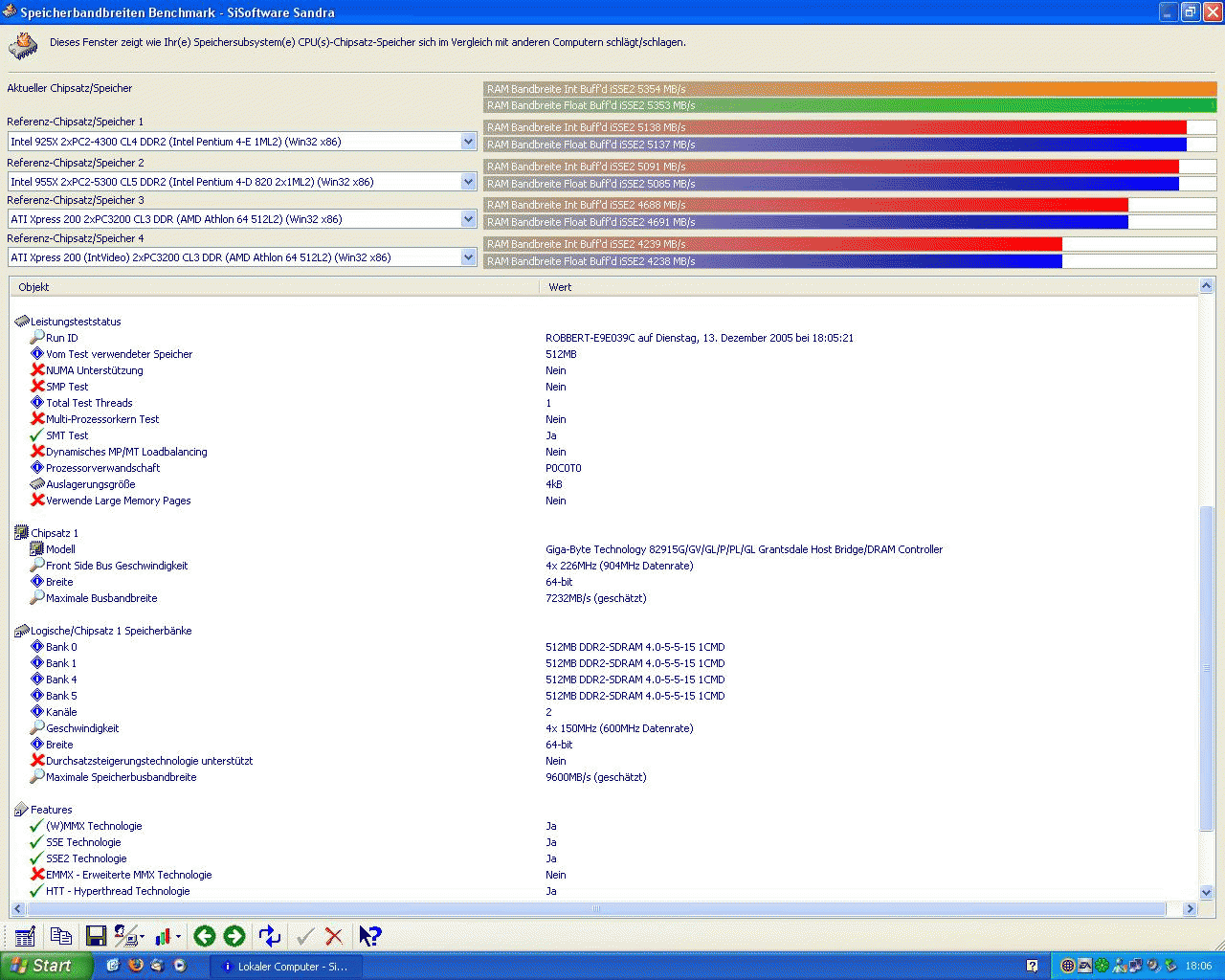The width and height of the screenshot is (1225, 980).
Task: Click the magnifier icon beside Run ID
Action: (x=37, y=338)
